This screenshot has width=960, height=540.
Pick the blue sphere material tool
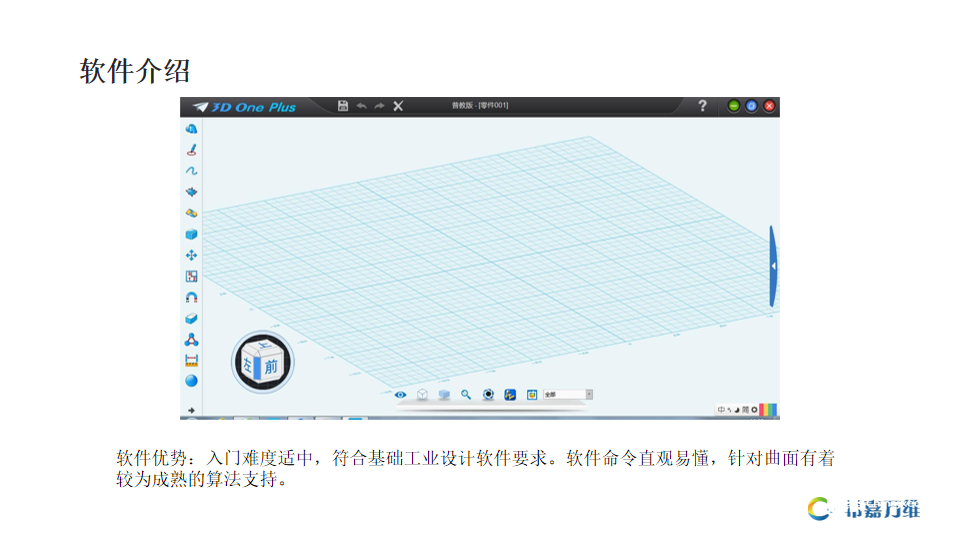click(191, 381)
